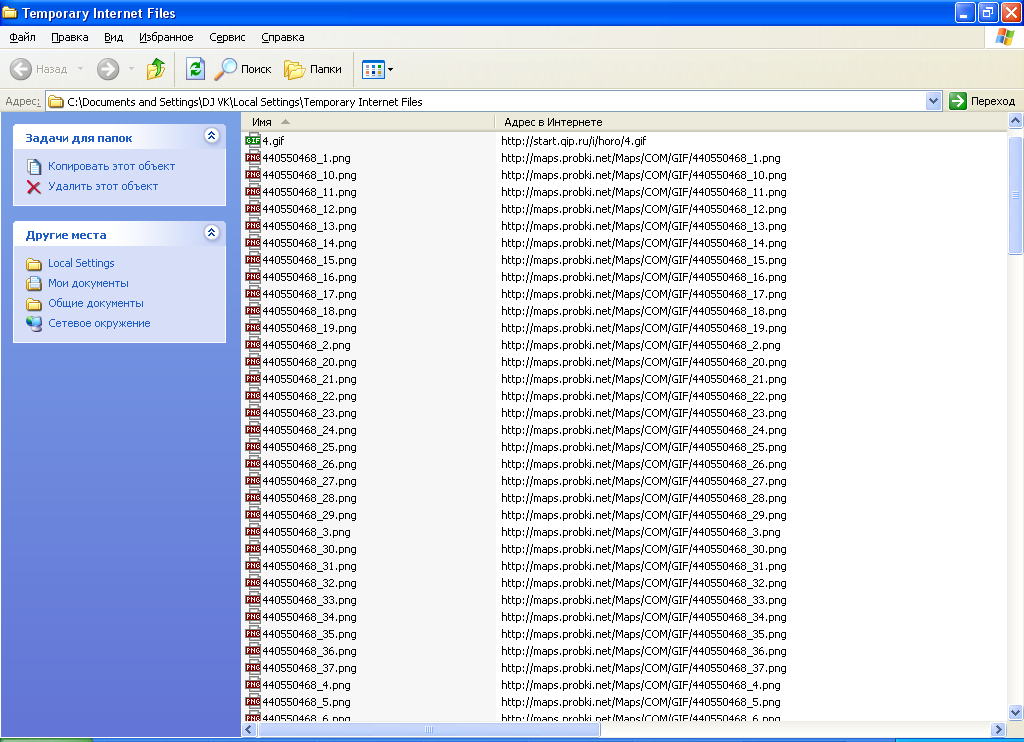The height and width of the screenshot is (742, 1024).
Task: Collapse the Задачи для папок panel
Action: [211, 136]
